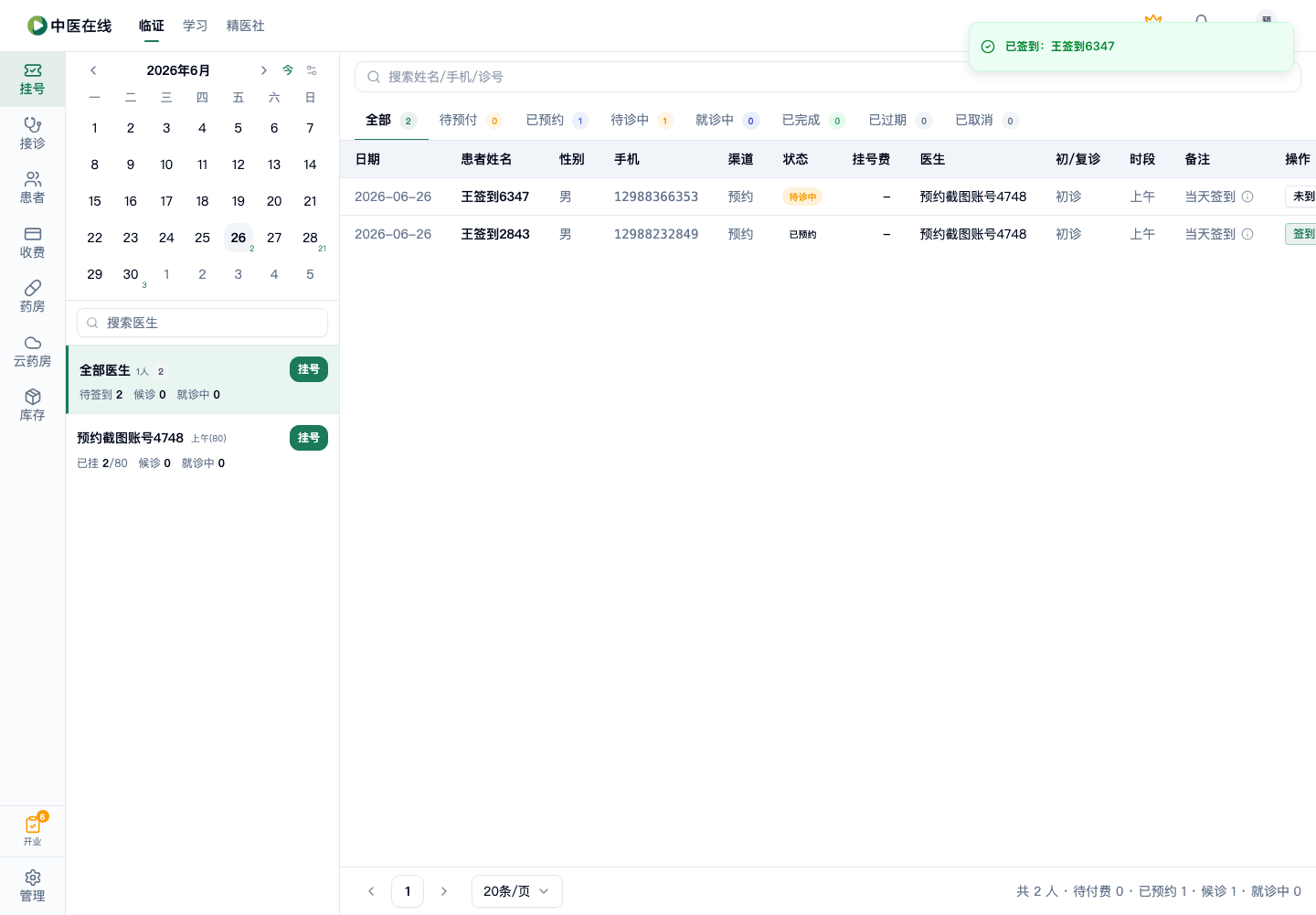Click the 已签到：王签到6347 notification
1316x915 pixels.
click(x=1131, y=47)
